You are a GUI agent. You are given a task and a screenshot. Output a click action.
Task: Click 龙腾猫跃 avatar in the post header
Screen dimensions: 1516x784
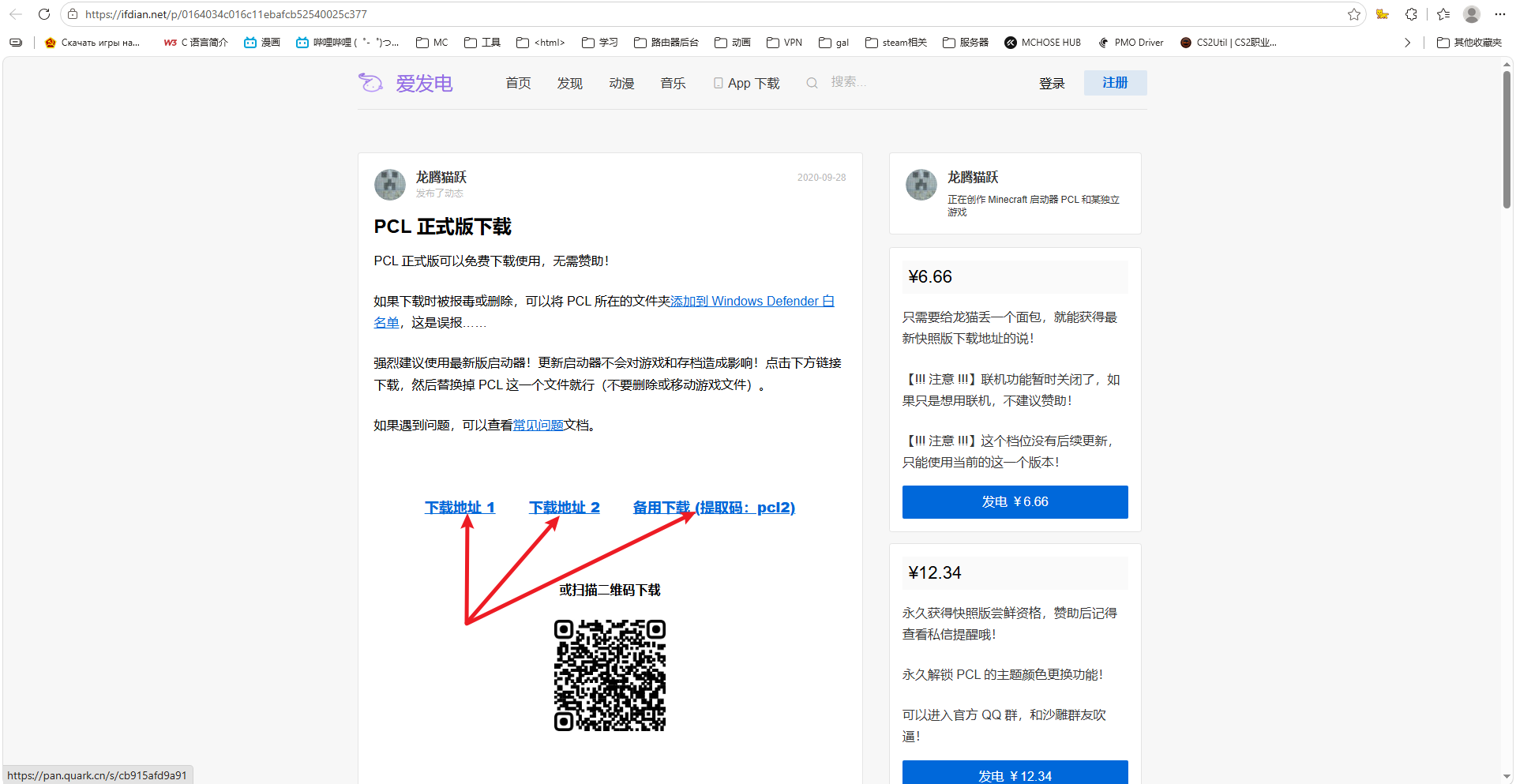(x=389, y=184)
